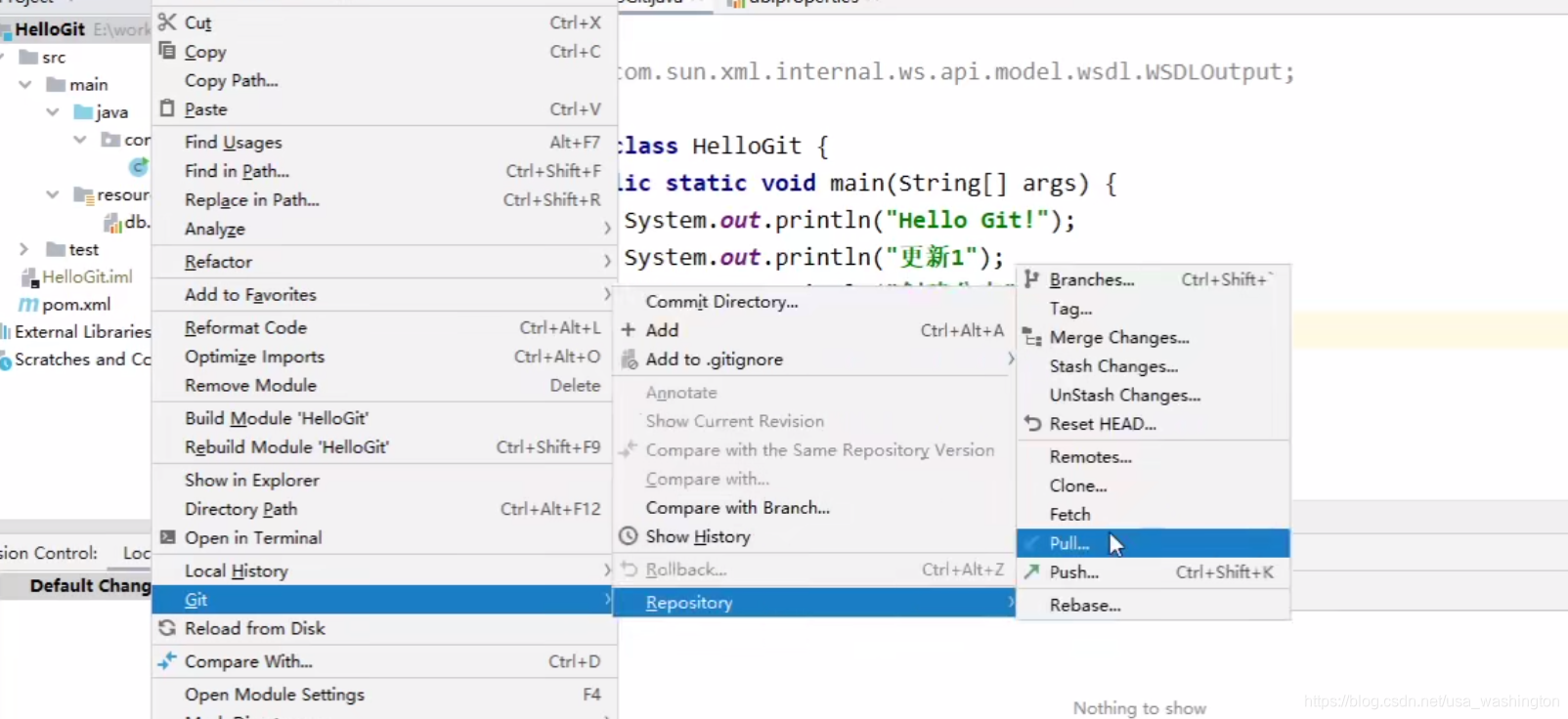Open the Default Changelist row
Viewport: 1568px width, 719px height.
pyautogui.click(x=76, y=585)
